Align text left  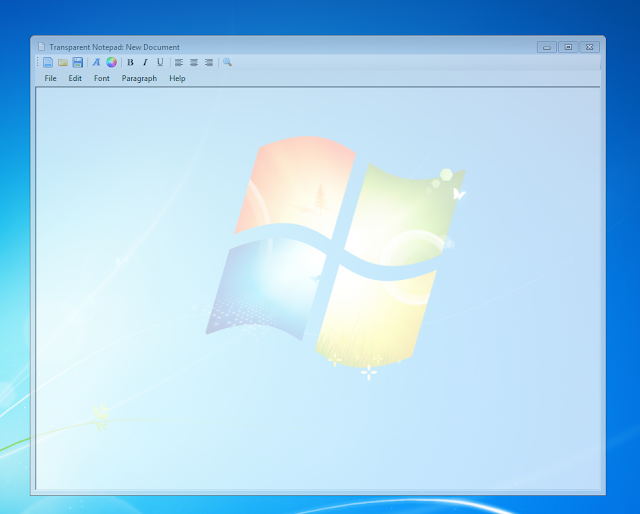tap(179, 62)
